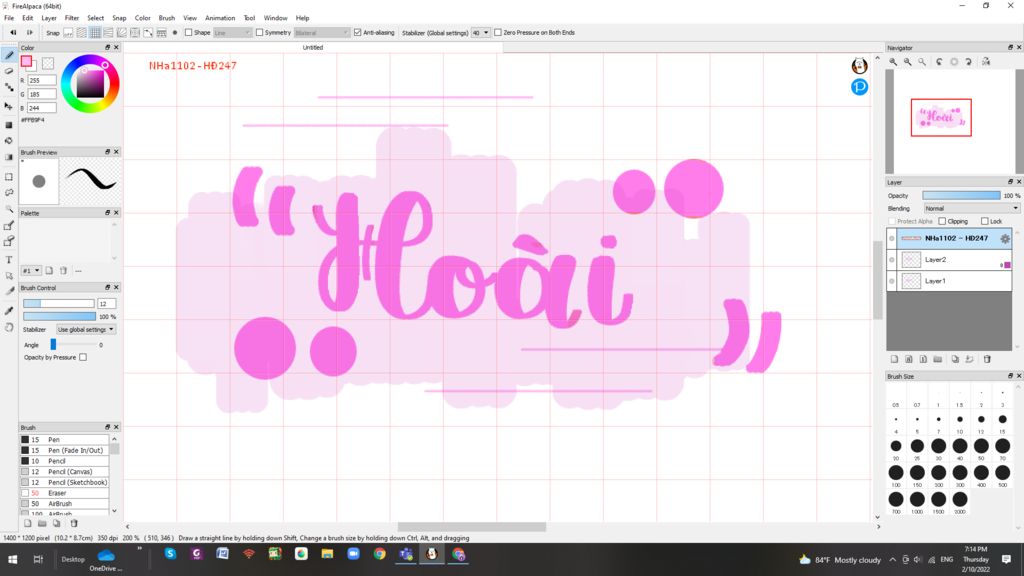Open the Shape type dropdown
This screenshot has width=1024, height=576.
click(232, 33)
